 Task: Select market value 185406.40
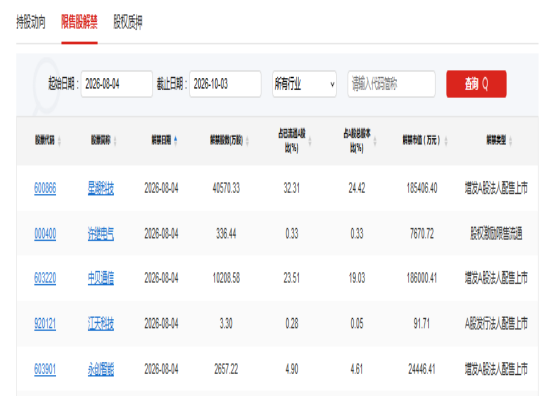point(422,188)
